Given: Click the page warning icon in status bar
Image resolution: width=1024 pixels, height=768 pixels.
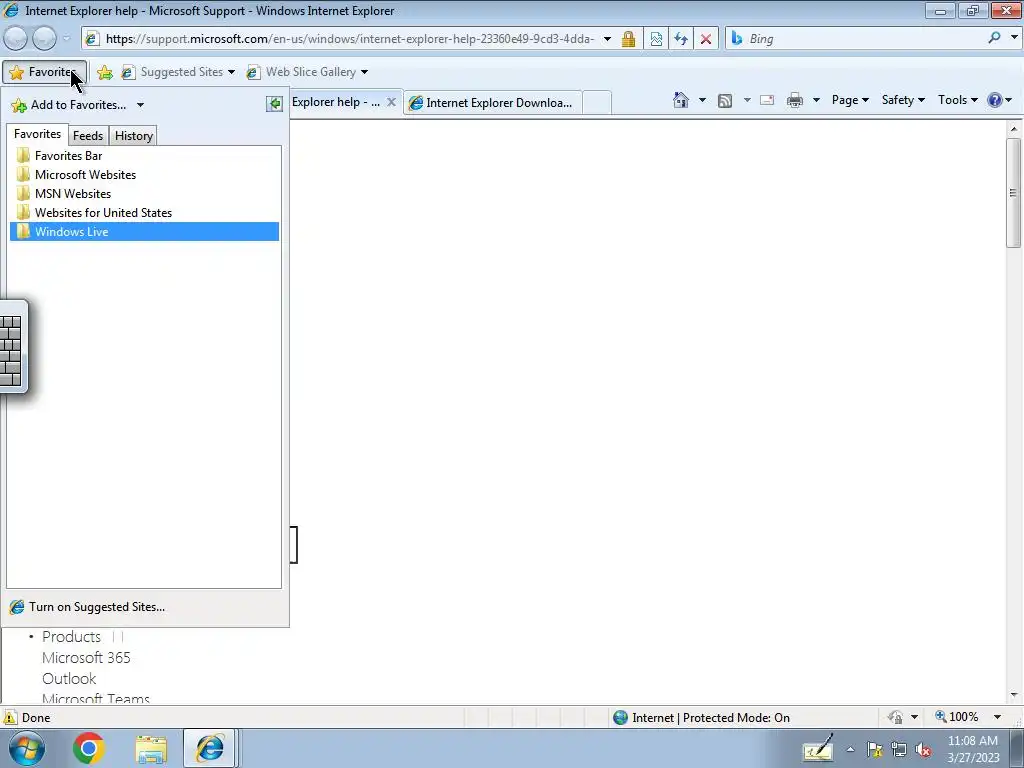Looking at the screenshot, I should tap(10, 718).
